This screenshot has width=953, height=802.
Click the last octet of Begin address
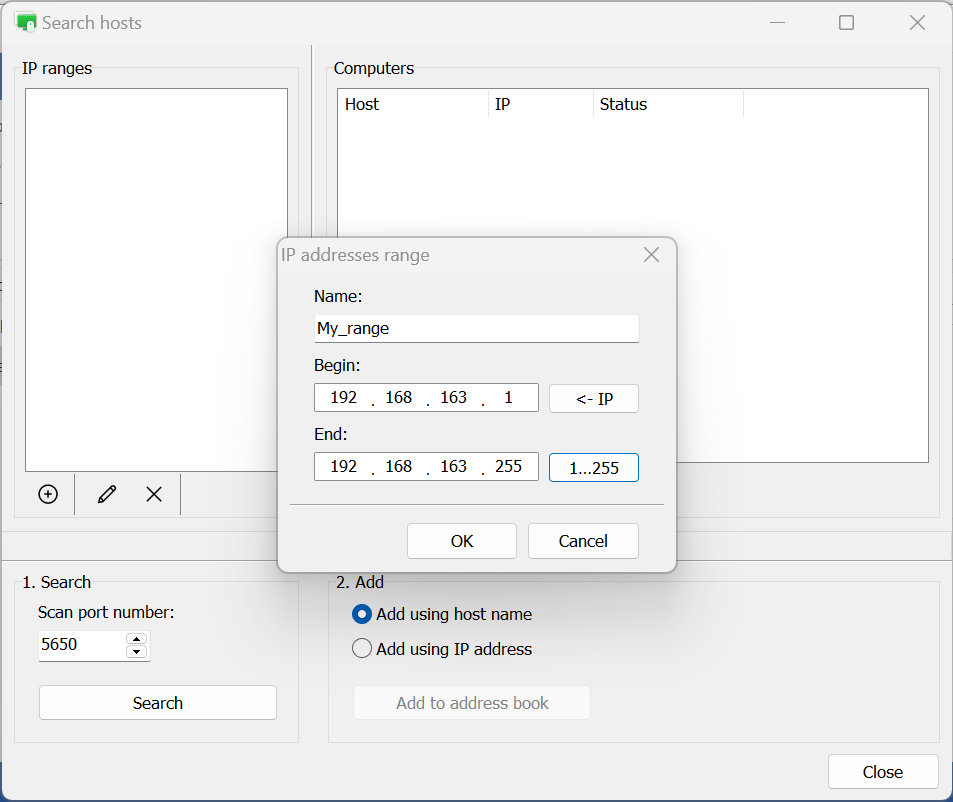[x=509, y=398]
